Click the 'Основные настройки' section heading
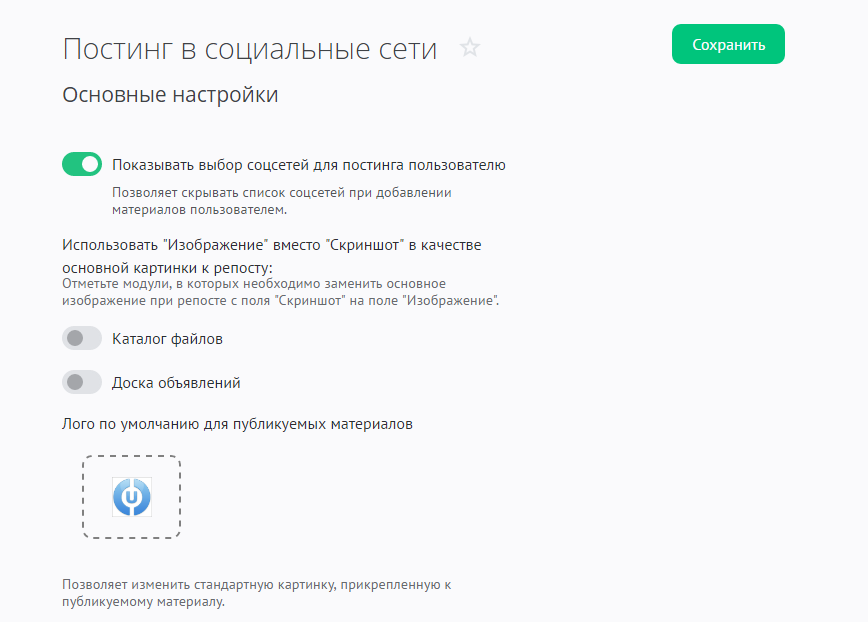868x622 pixels. [170, 95]
